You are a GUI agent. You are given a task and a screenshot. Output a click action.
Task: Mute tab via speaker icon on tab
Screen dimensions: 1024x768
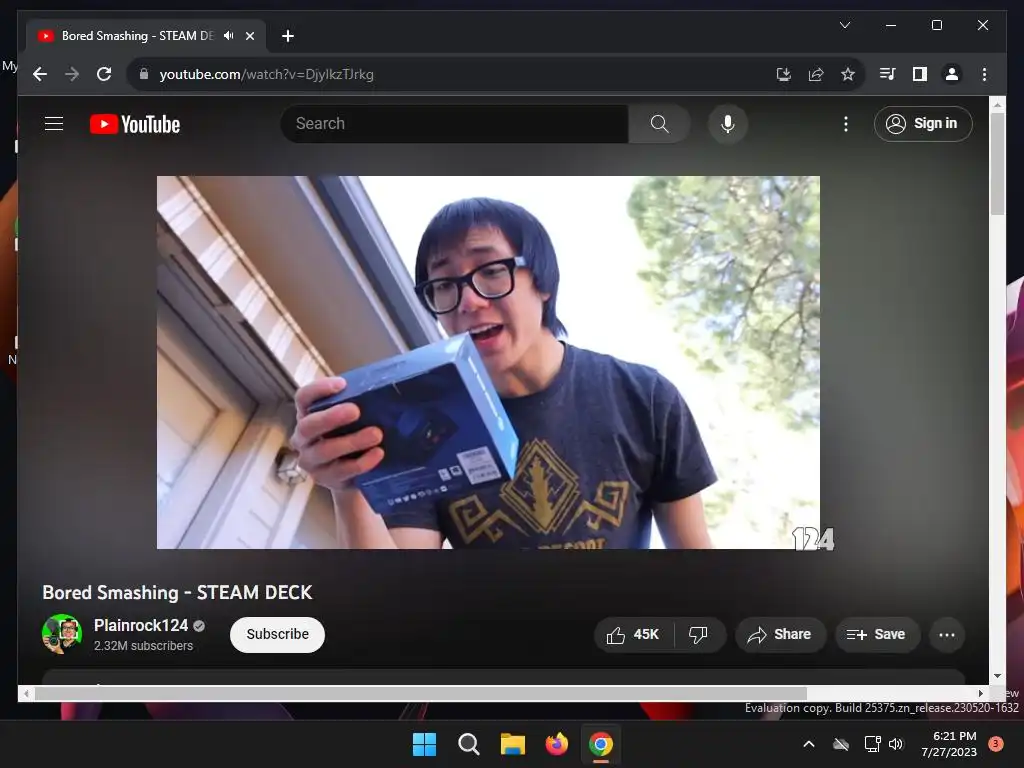pyautogui.click(x=229, y=36)
